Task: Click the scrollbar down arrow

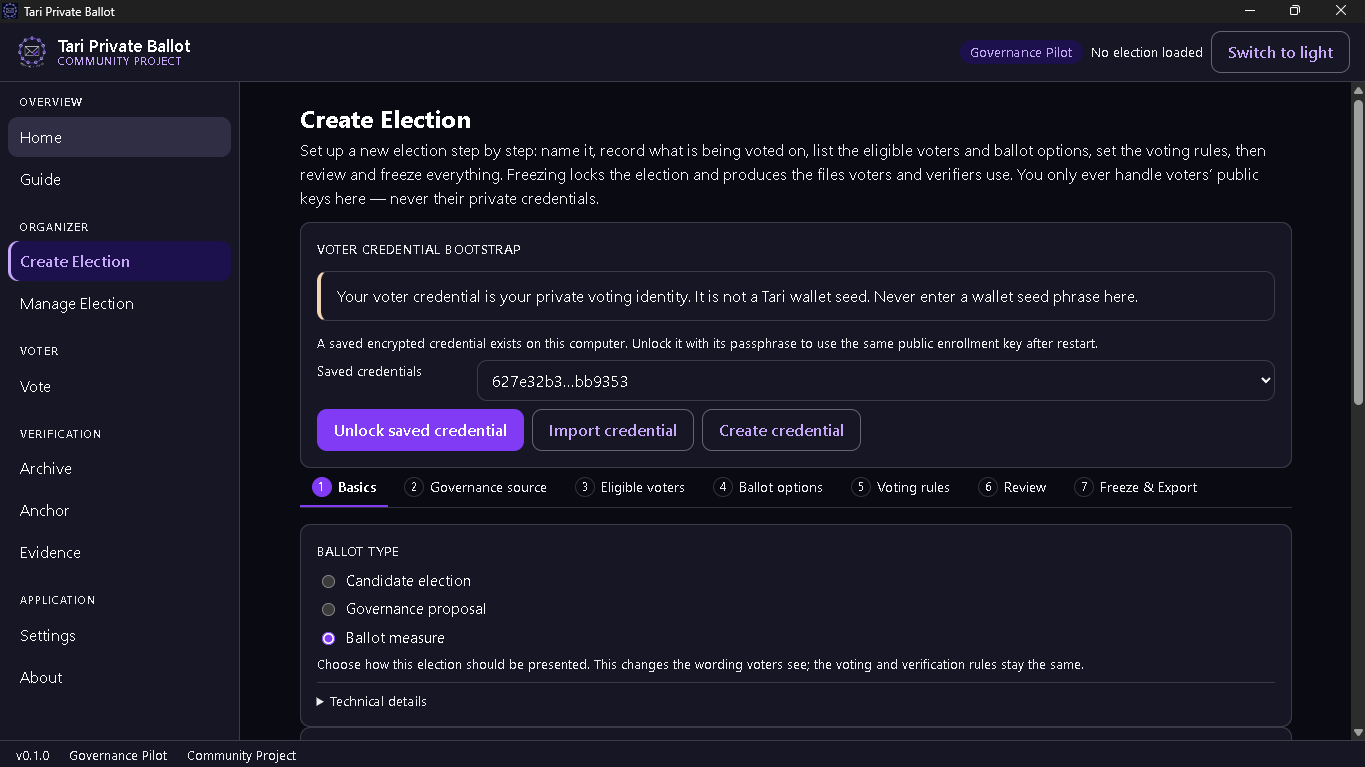Action: pyautogui.click(x=1358, y=732)
